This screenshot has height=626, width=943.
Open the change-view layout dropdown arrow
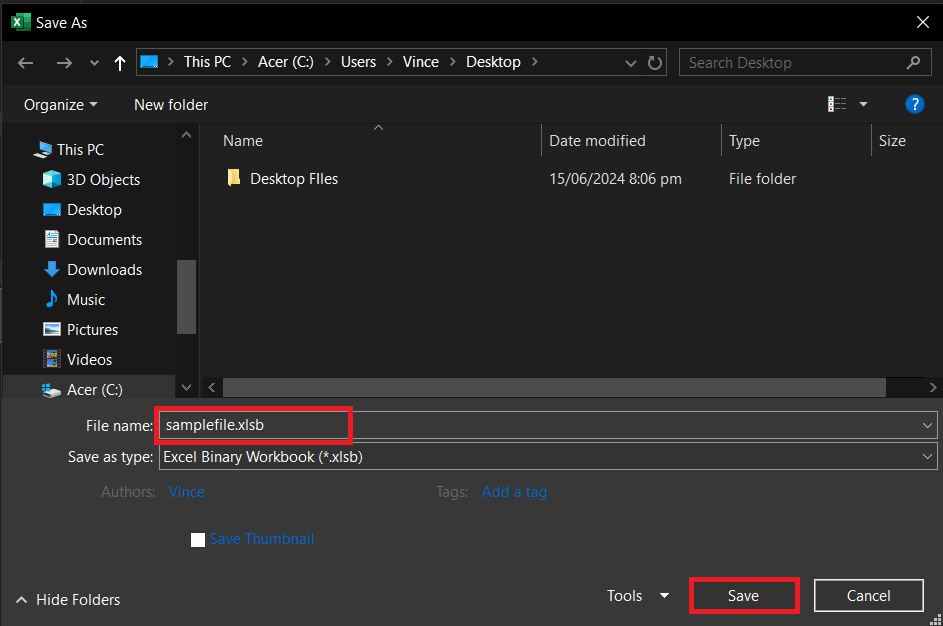point(863,103)
